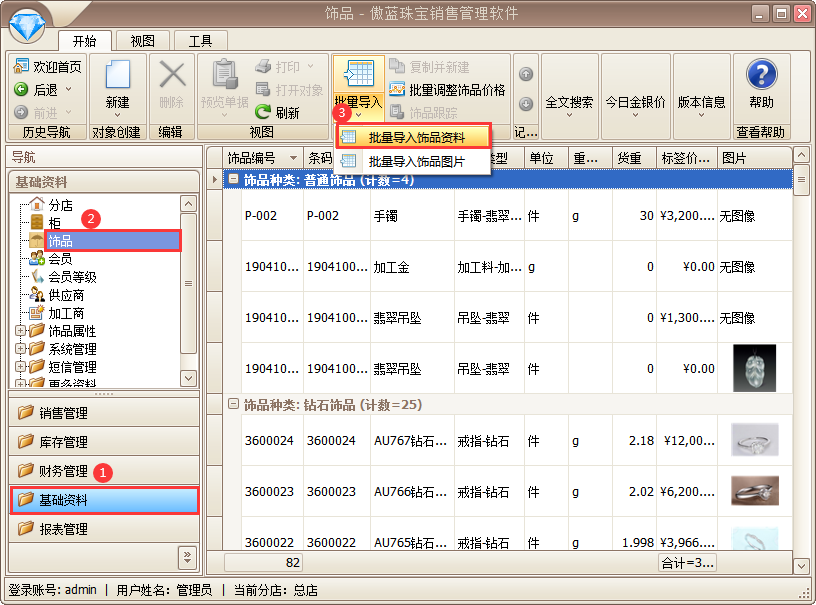Open the 版本信息 dropdown
This screenshot has height=605, width=816.
click(702, 97)
